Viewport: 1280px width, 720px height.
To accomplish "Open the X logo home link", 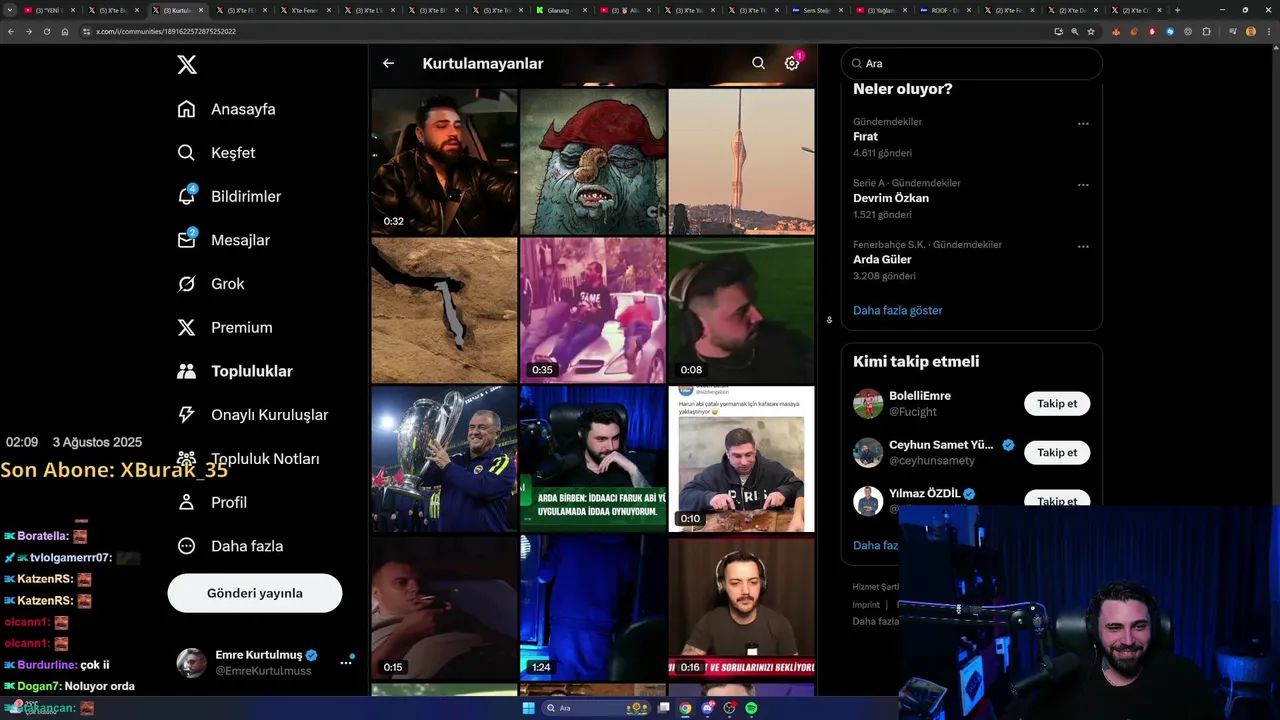I will [187, 65].
